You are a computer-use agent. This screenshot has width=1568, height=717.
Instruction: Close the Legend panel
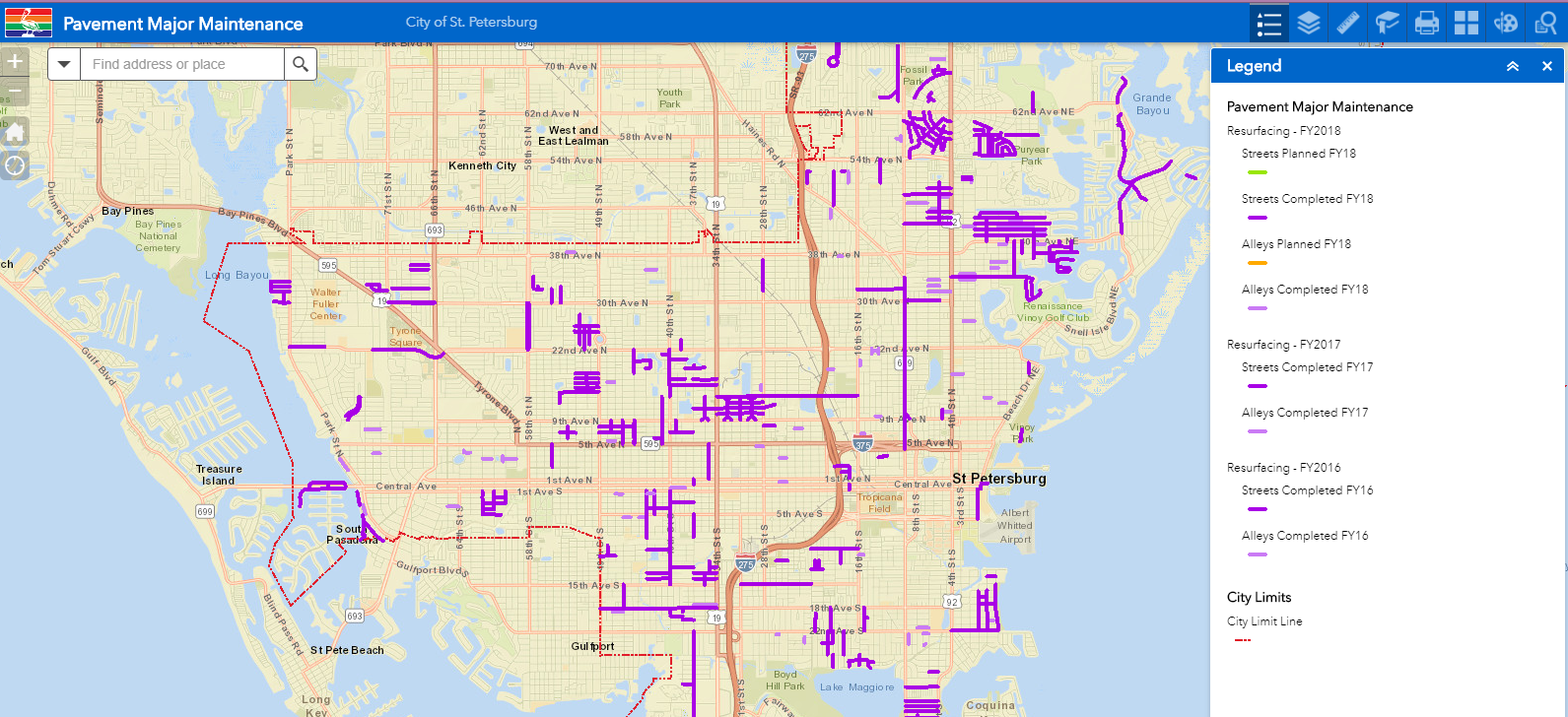coord(1547,66)
